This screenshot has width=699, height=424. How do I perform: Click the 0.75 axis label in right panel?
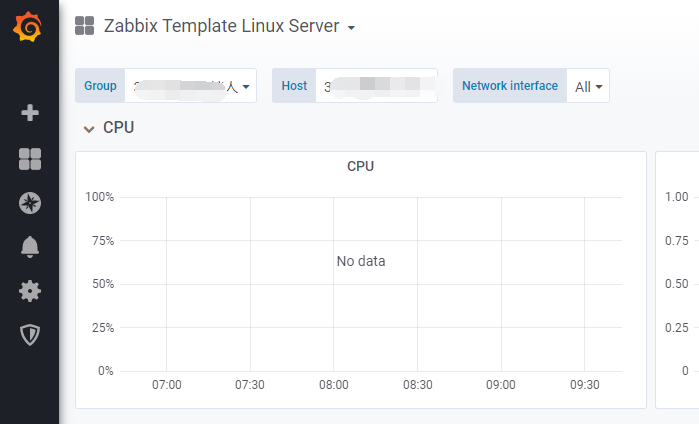click(x=677, y=241)
